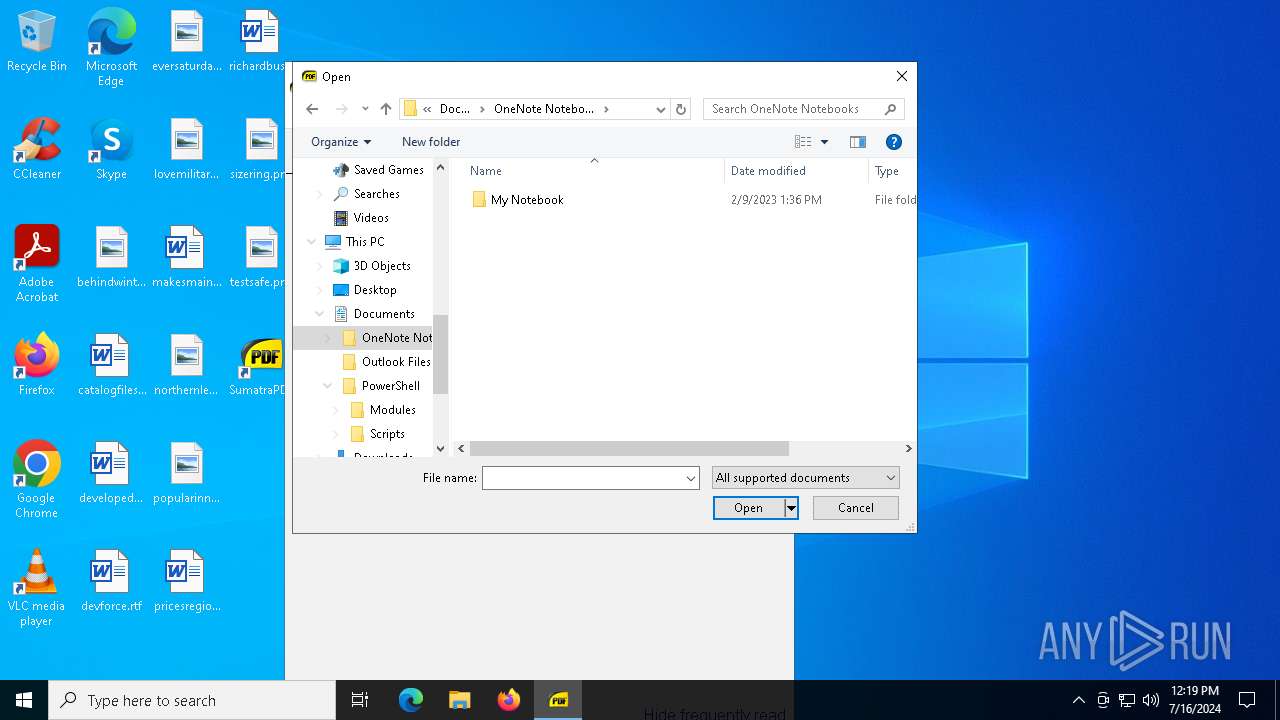Select the My Notebook folder
This screenshot has width=1280, height=720.
(x=527, y=200)
